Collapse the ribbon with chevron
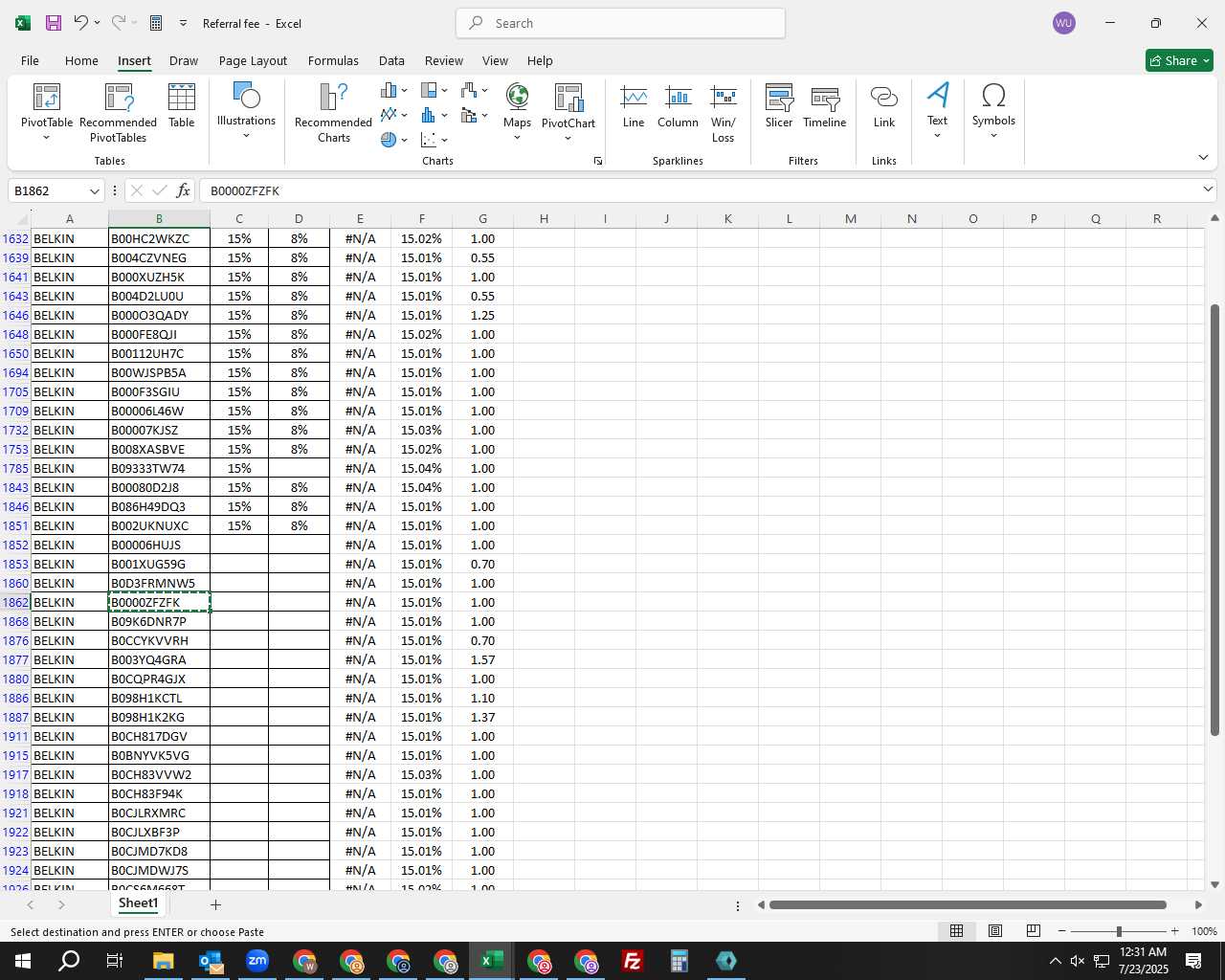The width and height of the screenshot is (1225, 980). click(x=1203, y=158)
